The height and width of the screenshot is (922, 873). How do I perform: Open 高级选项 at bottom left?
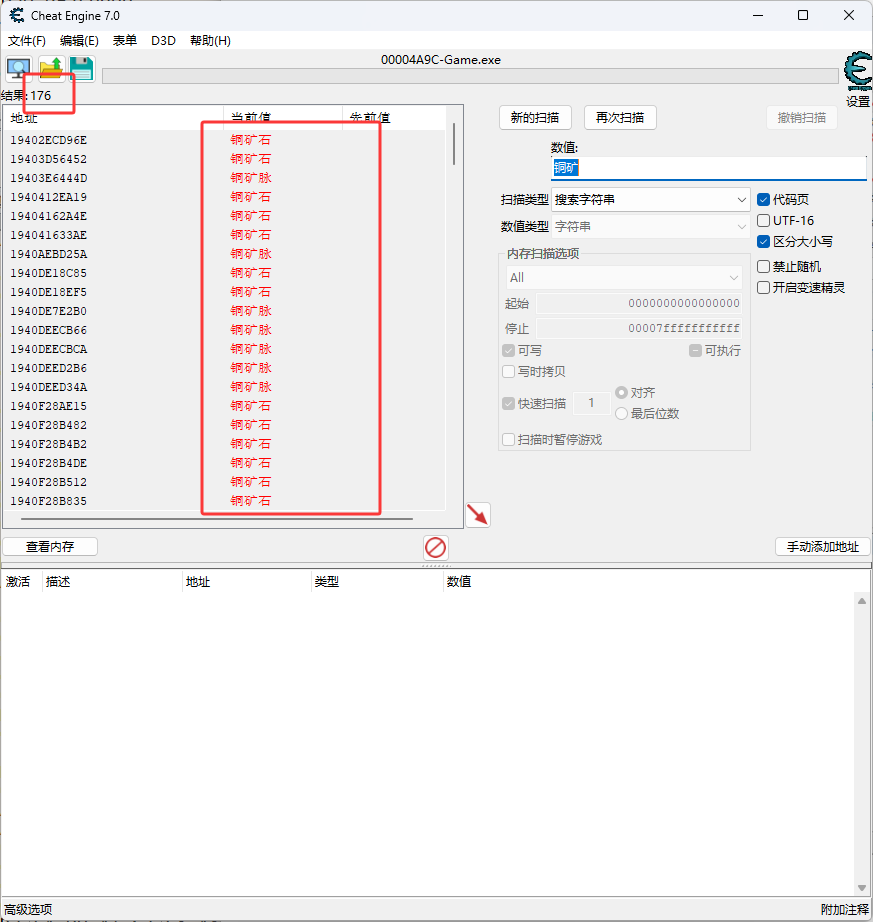(28, 910)
